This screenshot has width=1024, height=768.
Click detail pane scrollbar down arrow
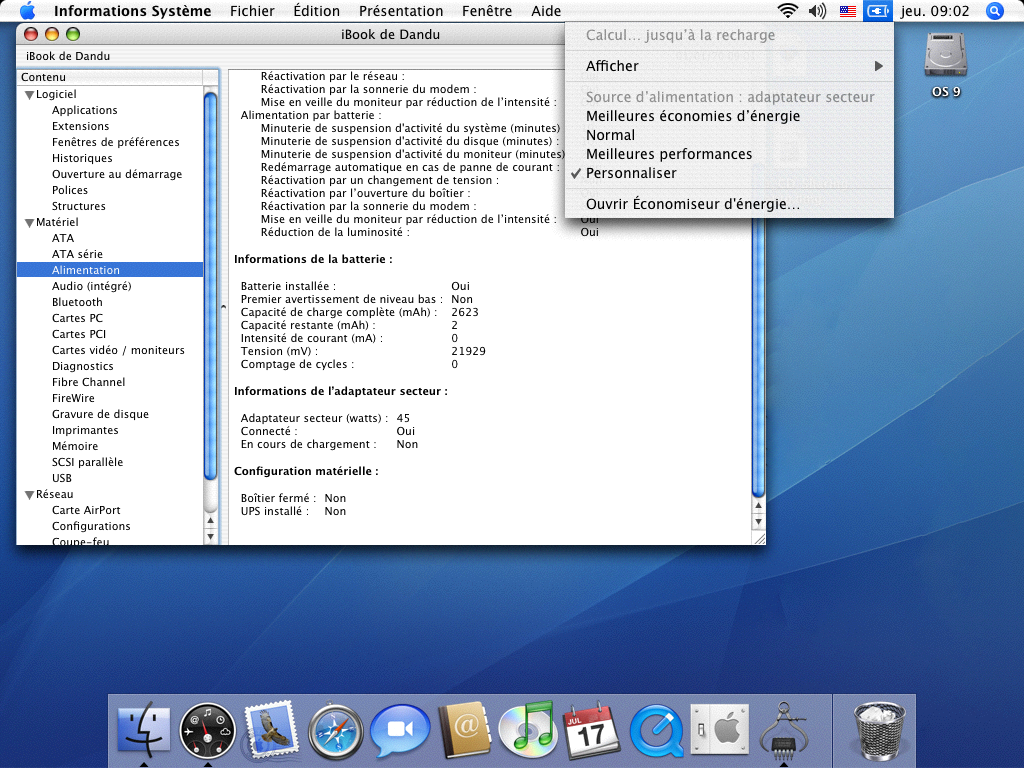(758, 522)
